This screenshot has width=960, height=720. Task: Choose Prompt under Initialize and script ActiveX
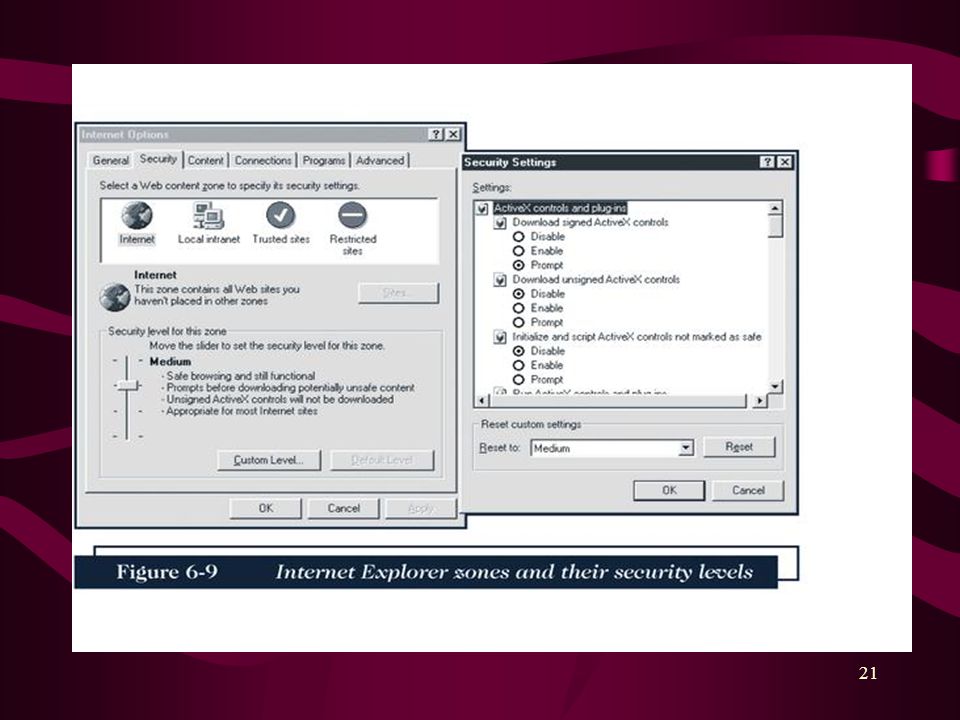tap(519, 380)
